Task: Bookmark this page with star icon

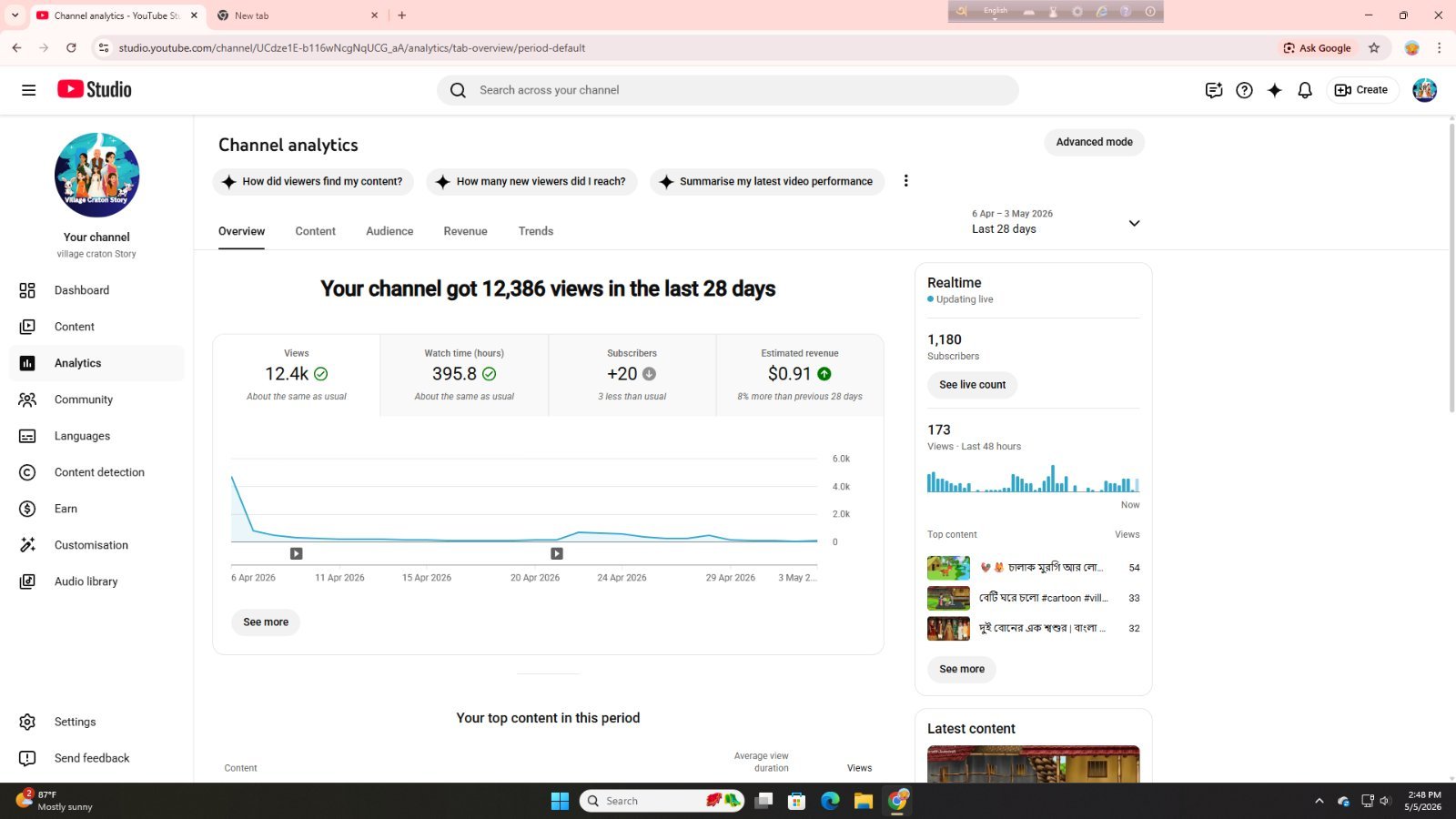Action: (x=1374, y=47)
